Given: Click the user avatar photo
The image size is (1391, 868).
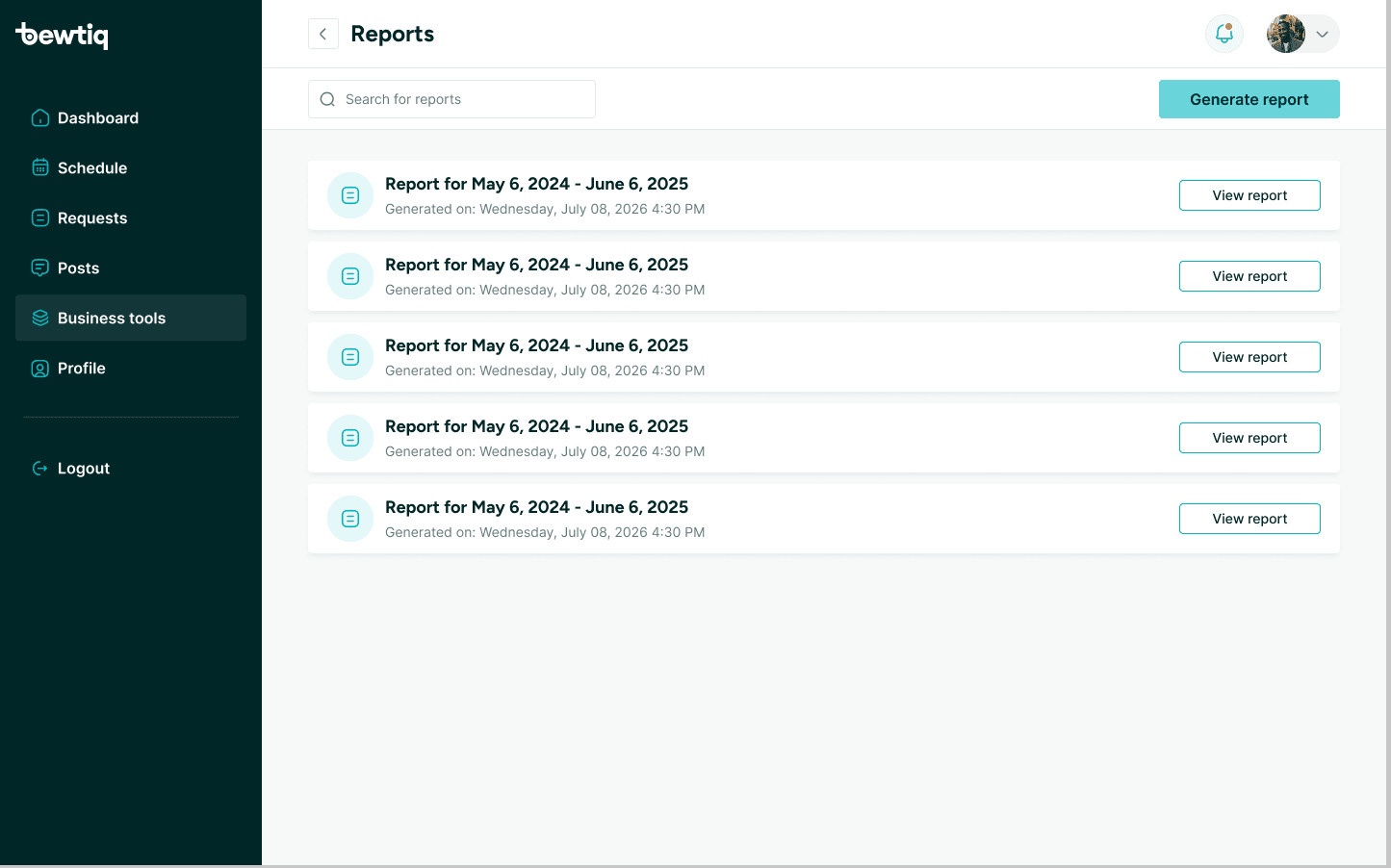Looking at the screenshot, I should (1286, 34).
